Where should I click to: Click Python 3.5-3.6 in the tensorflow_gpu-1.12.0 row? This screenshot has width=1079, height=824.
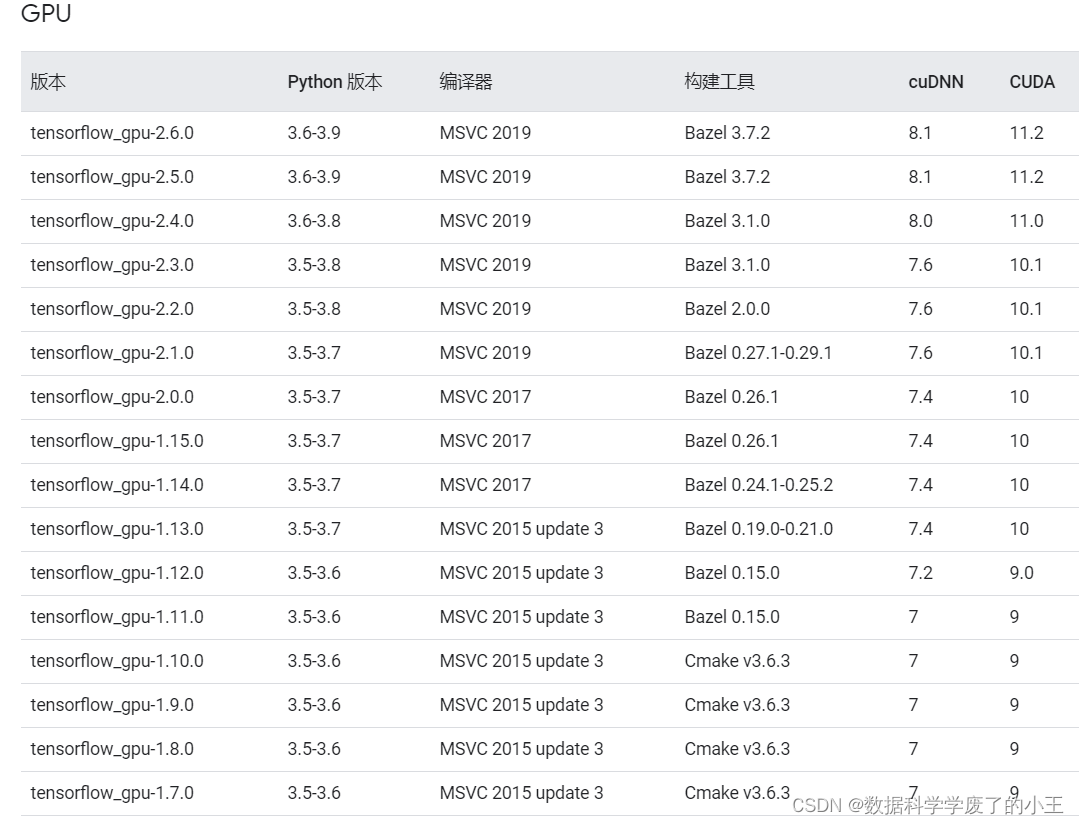314,573
